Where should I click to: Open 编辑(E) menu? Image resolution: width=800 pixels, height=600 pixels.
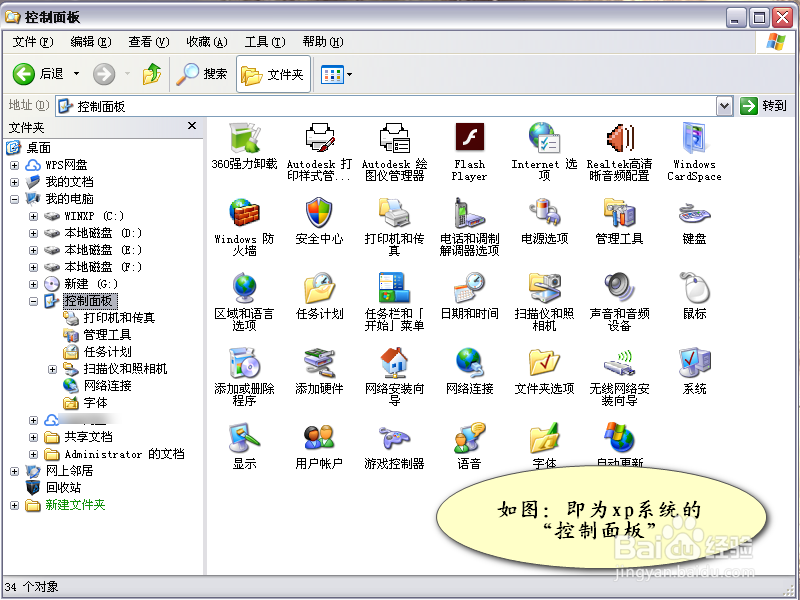tap(91, 42)
